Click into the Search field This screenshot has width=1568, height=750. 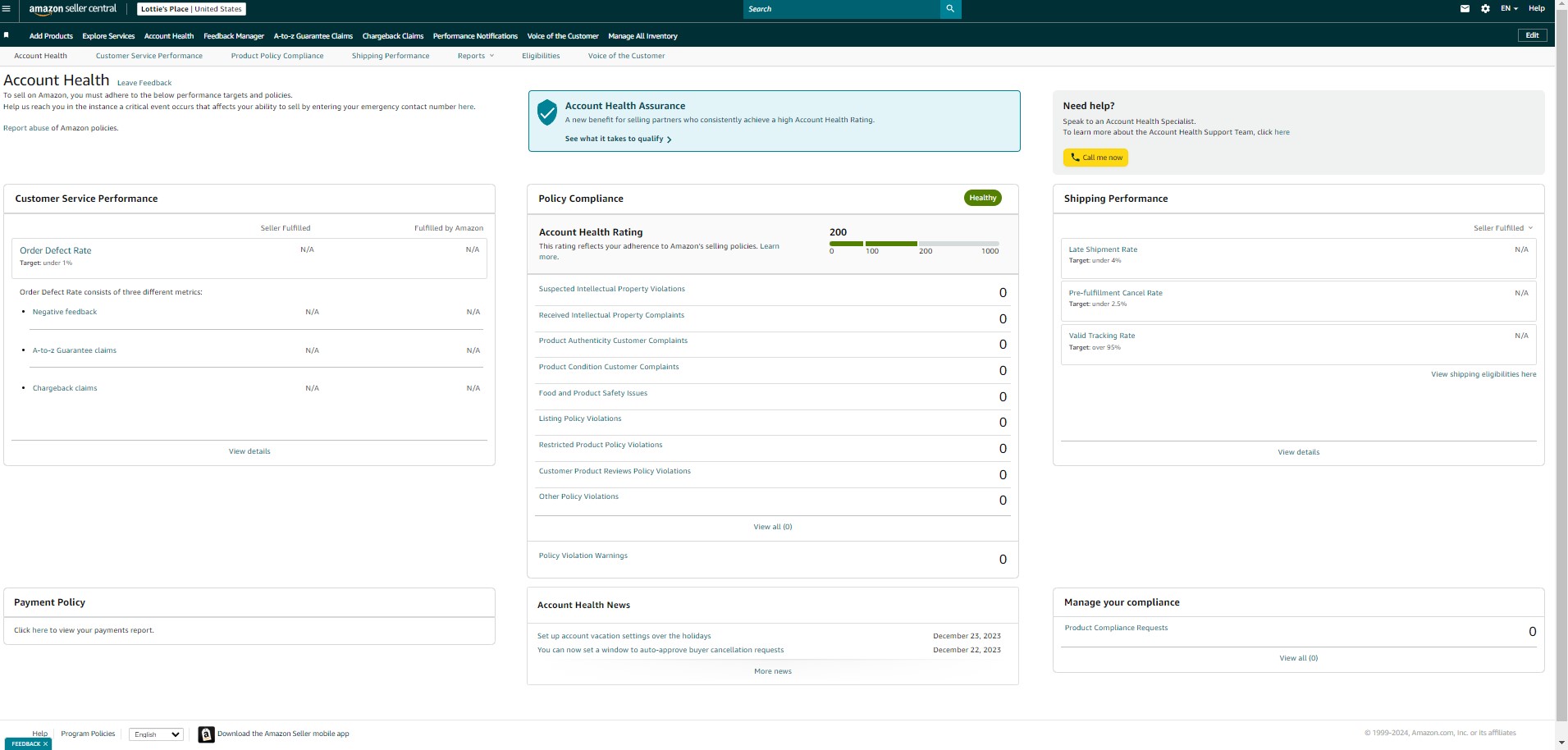point(842,9)
